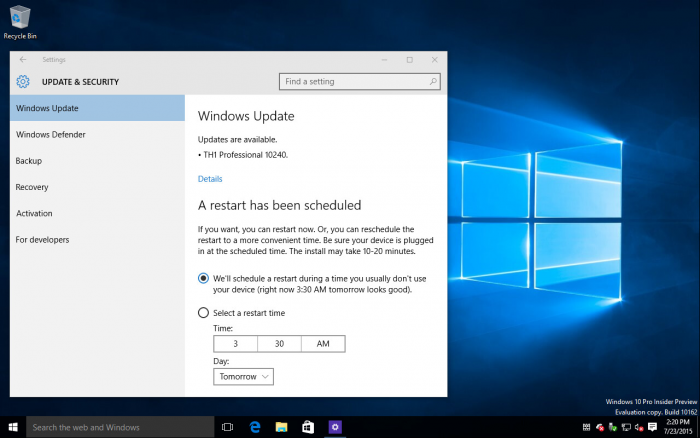
Task: Click the Settings back arrow
Action: click(23, 59)
